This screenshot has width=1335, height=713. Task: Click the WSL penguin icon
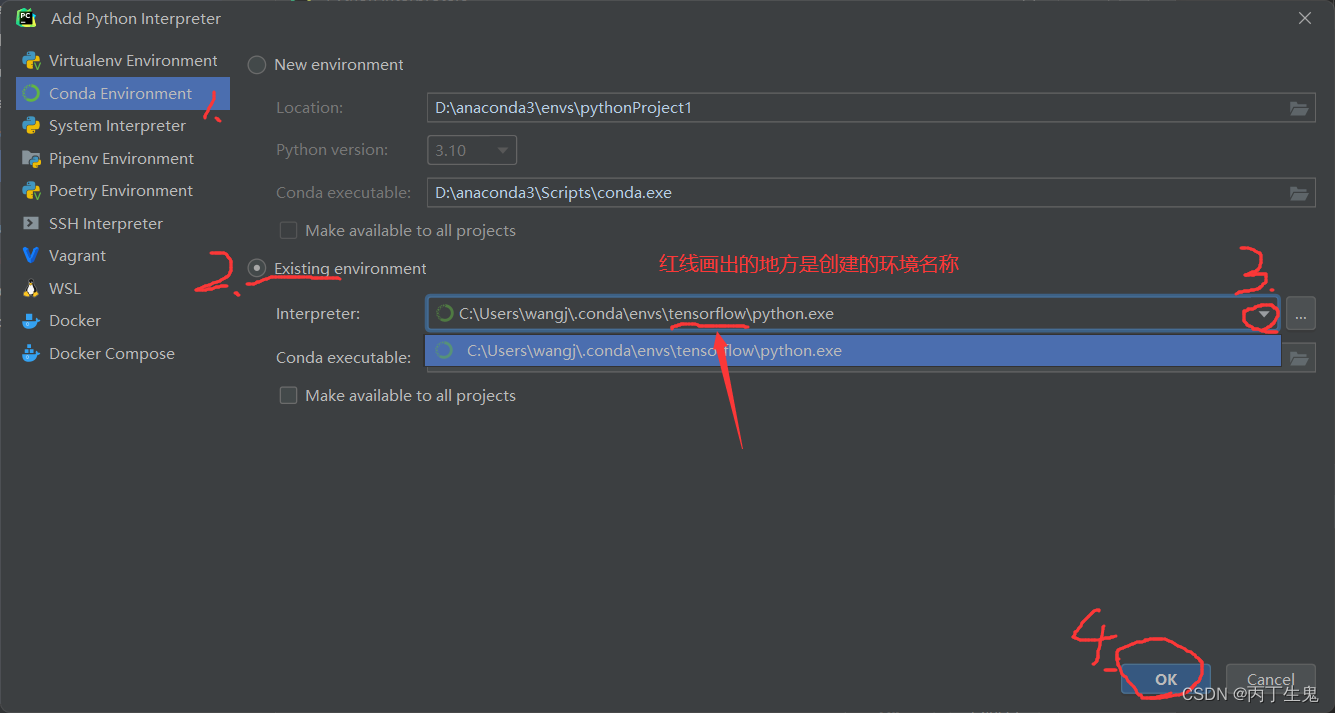pos(31,289)
